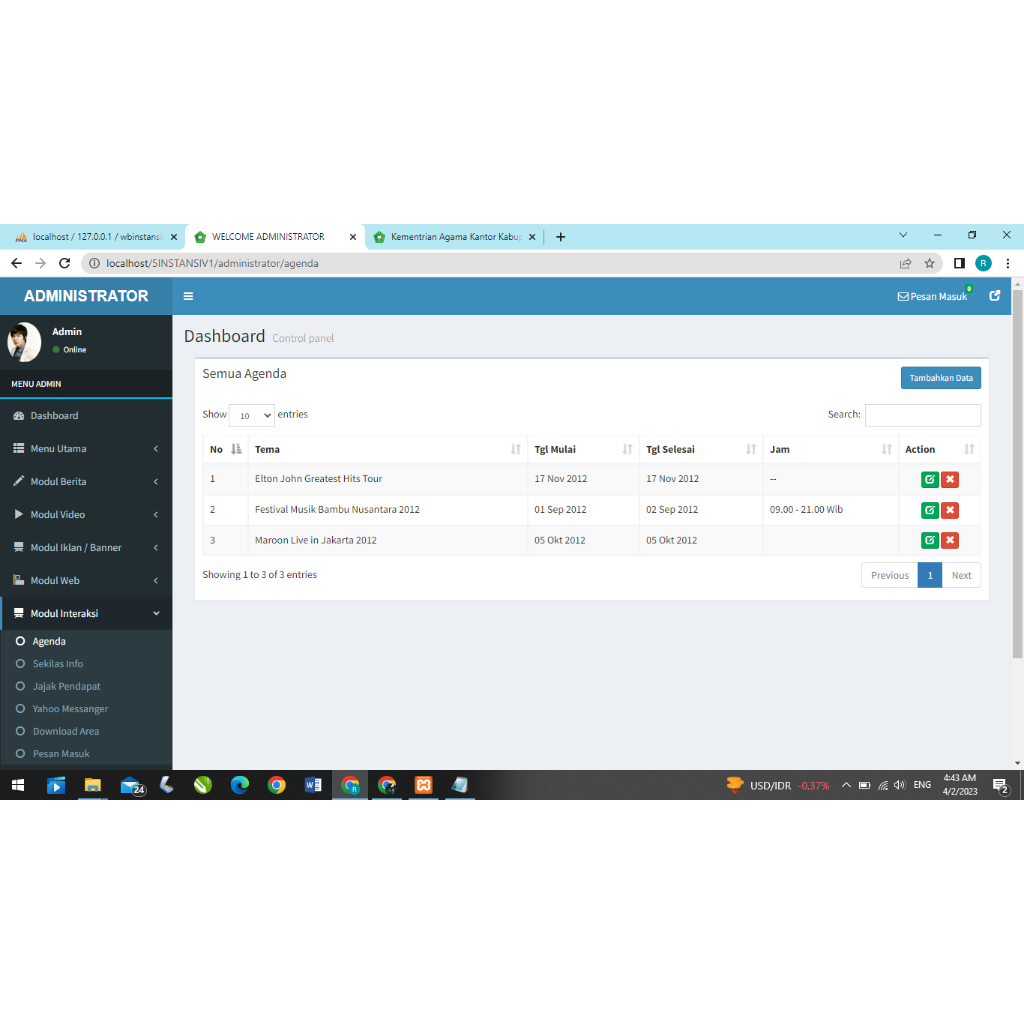Click the green edit icon for Elton John row
Viewport: 1024px width, 1024px height.
929,479
